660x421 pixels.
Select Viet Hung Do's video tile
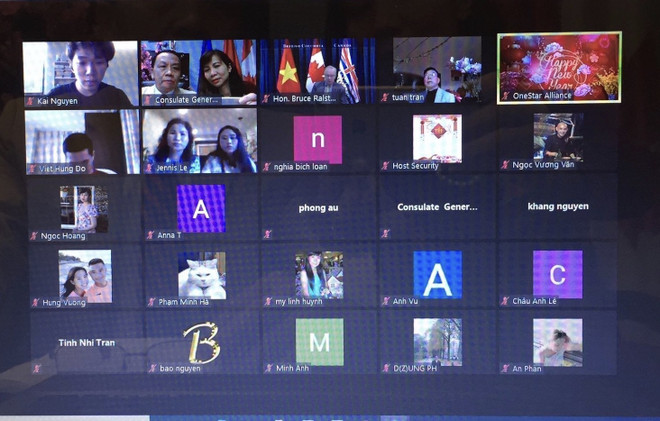82,138
